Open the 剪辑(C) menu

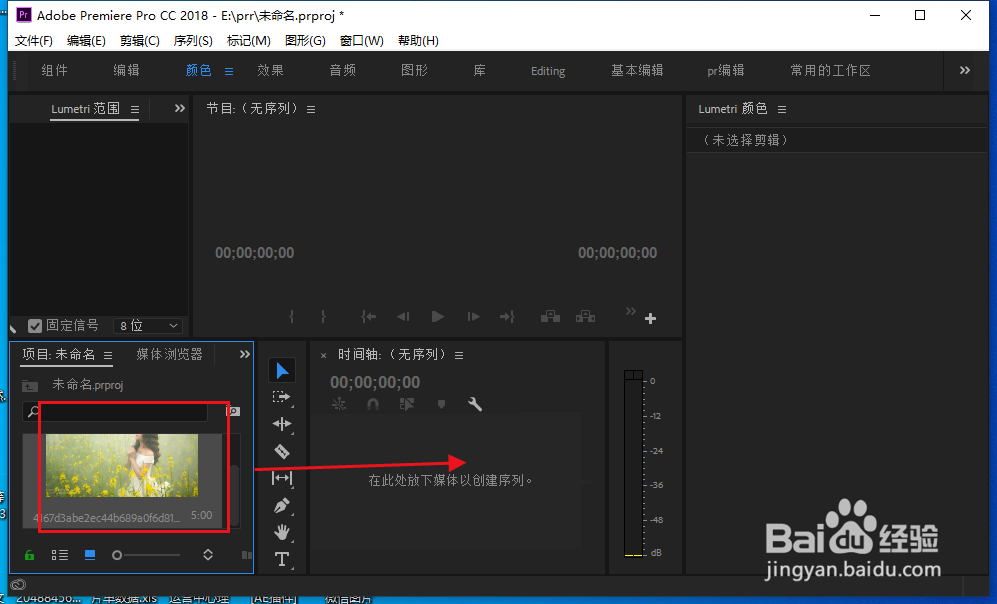pos(139,41)
